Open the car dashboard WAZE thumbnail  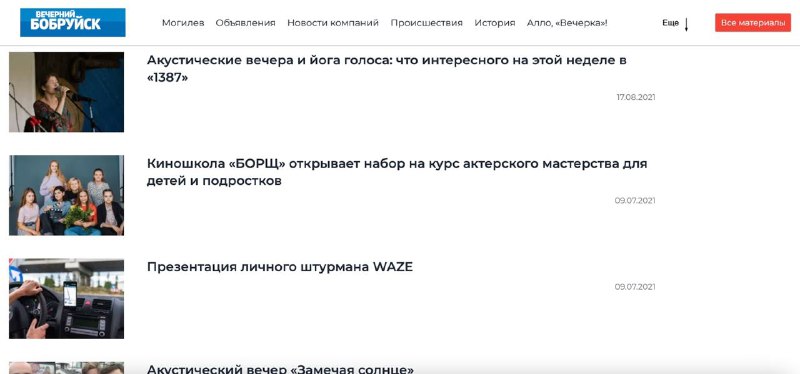click(x=66, y=298)
